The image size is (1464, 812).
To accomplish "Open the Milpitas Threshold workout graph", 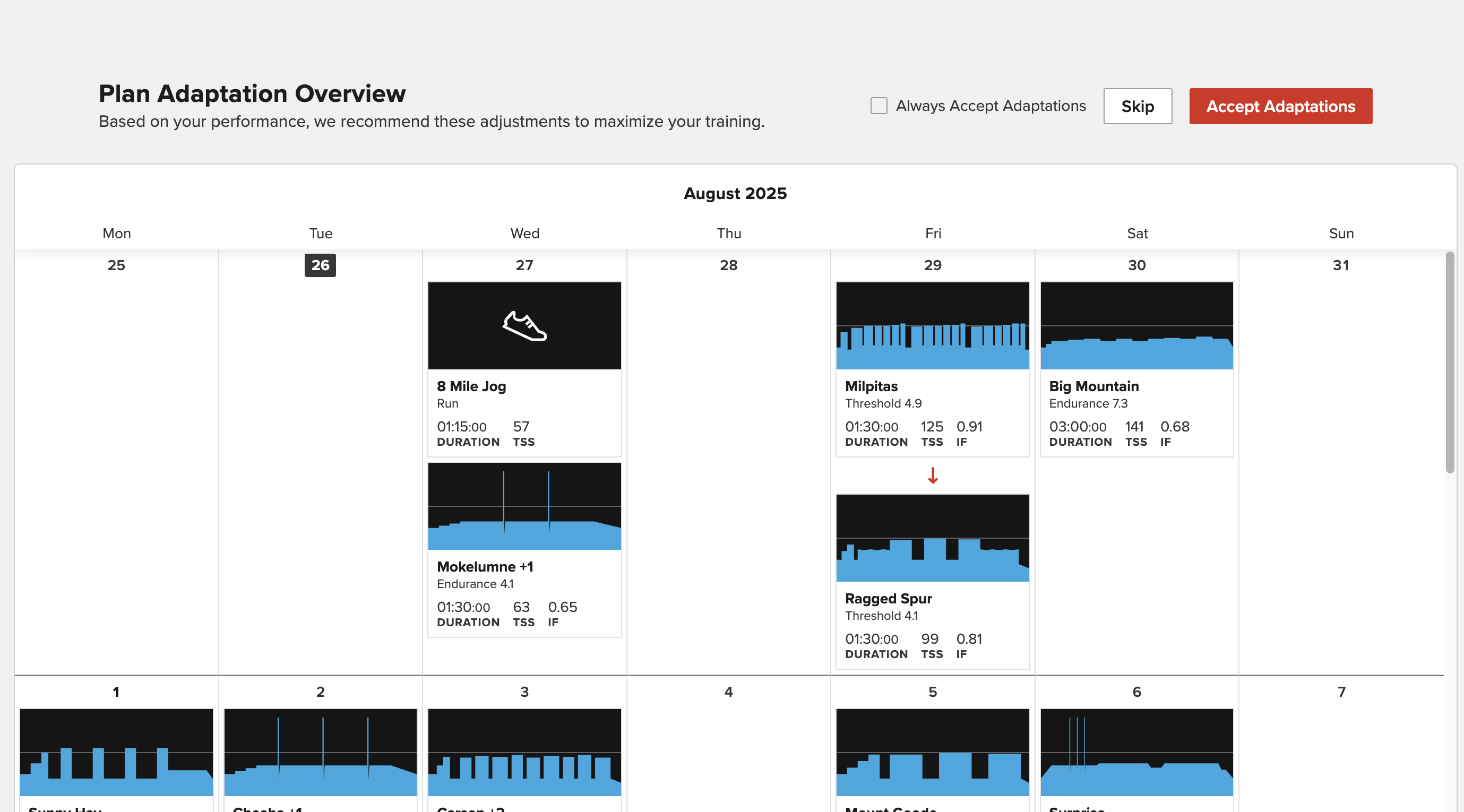I will point(932,325).
